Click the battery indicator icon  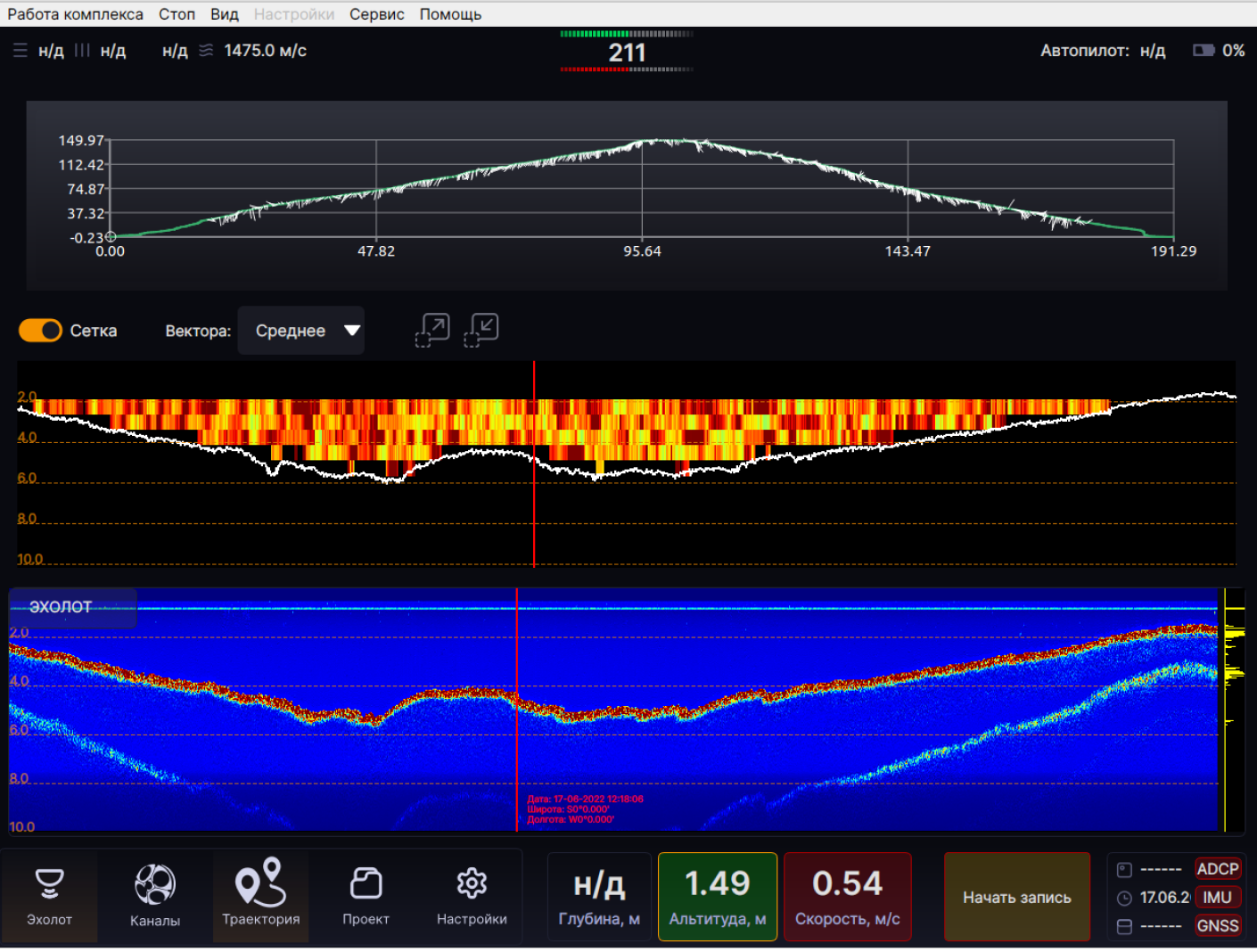point(1204,51)
